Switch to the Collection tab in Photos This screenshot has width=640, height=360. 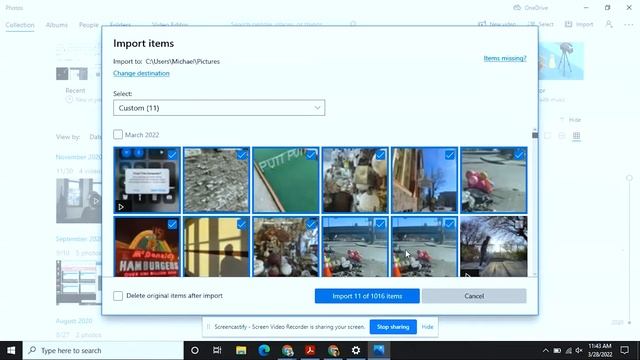tap(20, 25)
